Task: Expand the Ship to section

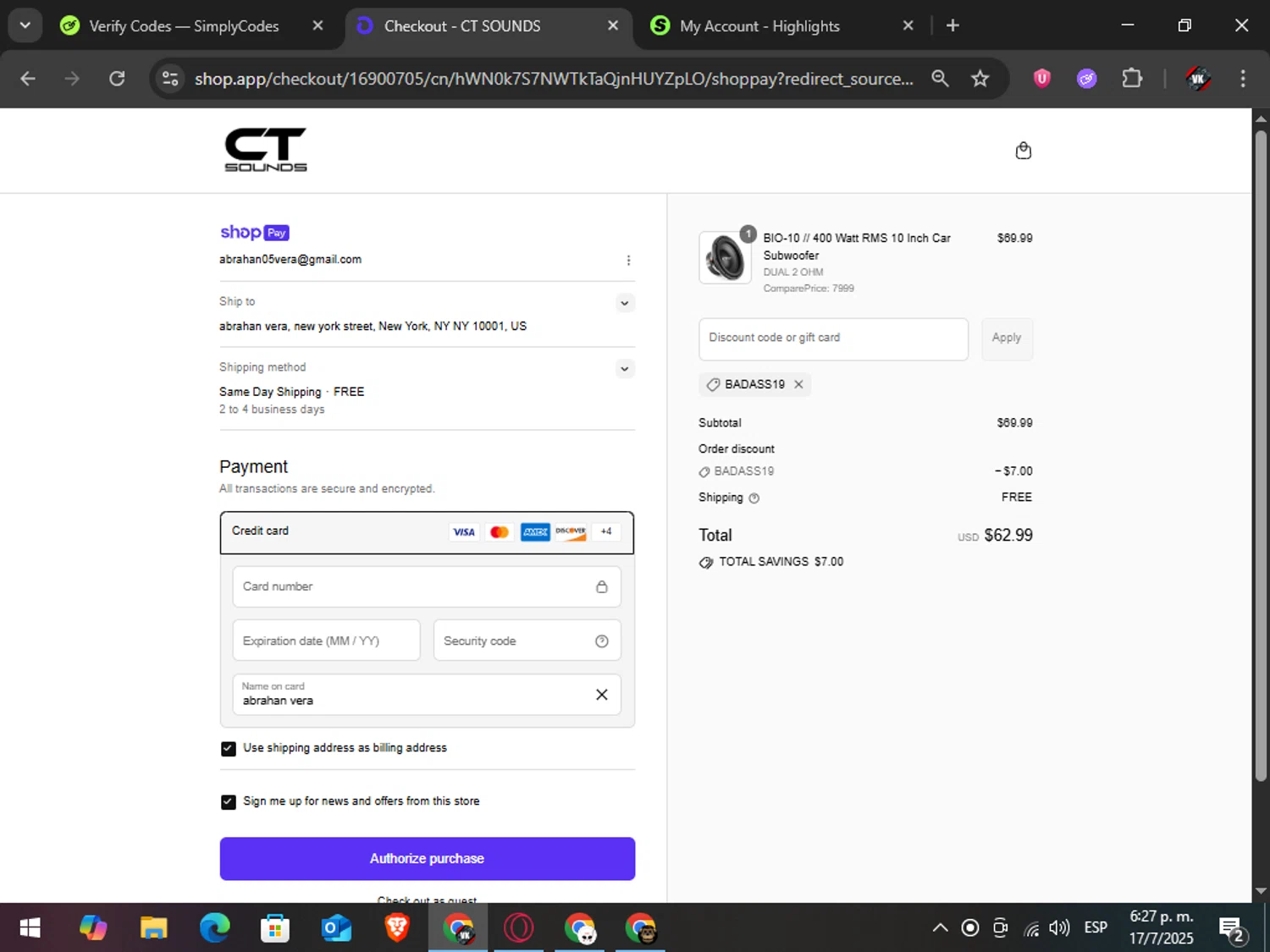Action: pos(624,303)
